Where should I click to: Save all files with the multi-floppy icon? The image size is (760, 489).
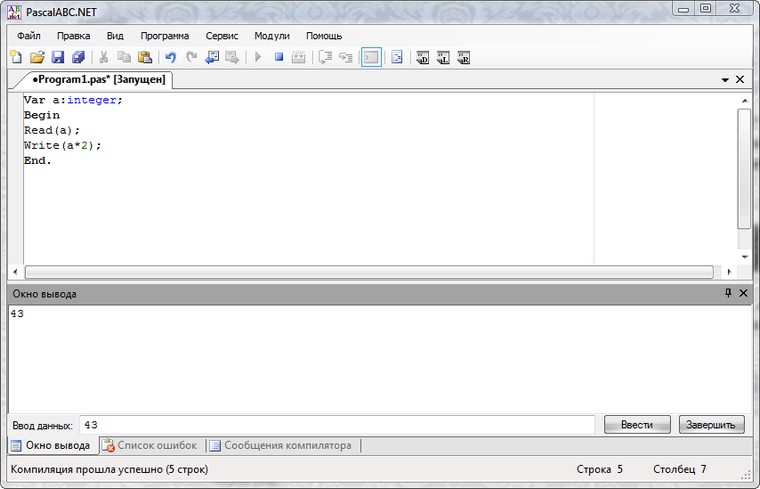point(78,57)
